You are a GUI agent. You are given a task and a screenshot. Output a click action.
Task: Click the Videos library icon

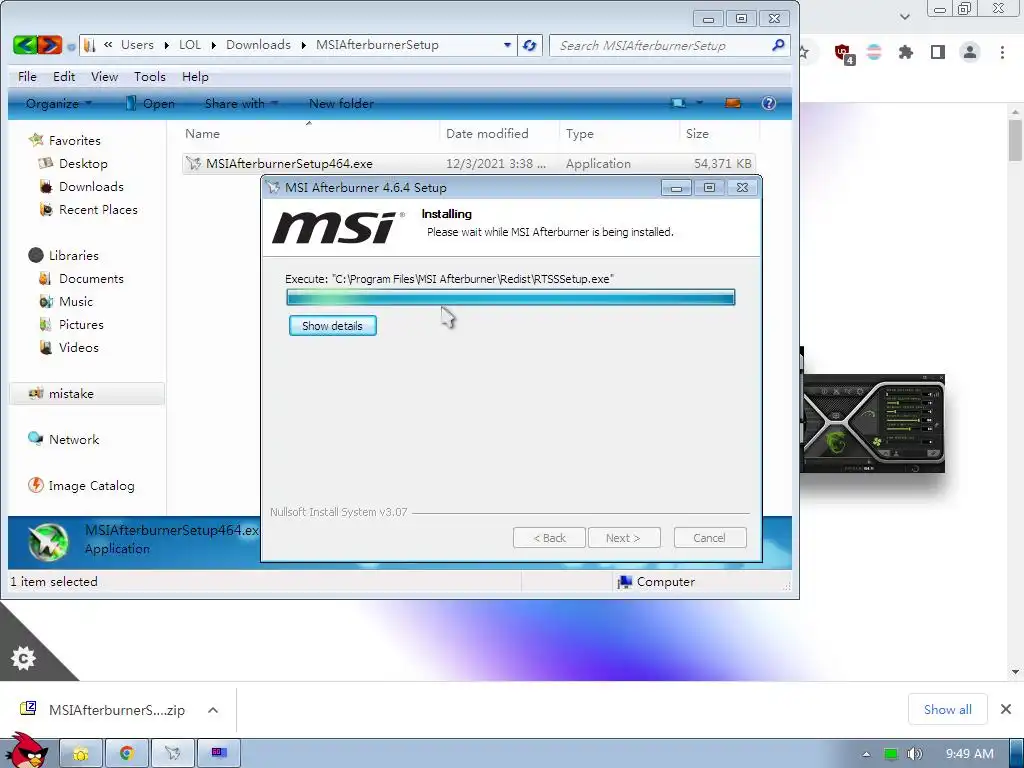pos(46,347)
